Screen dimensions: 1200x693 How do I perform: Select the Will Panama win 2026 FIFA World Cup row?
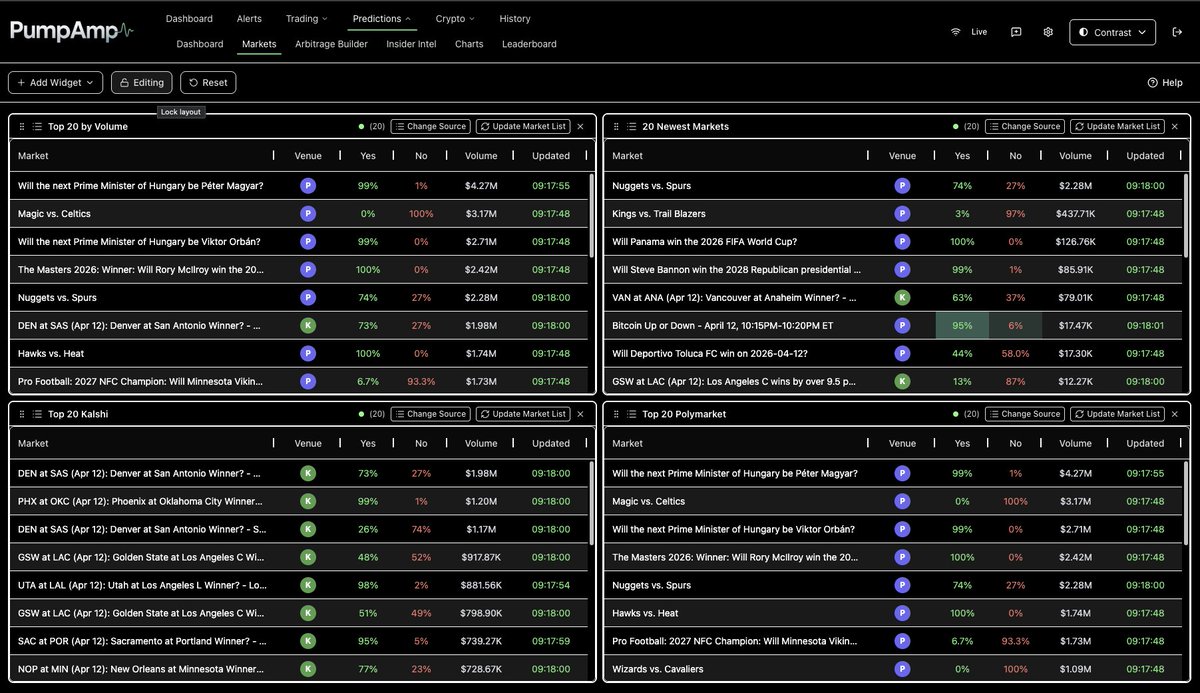(x=893, y=241)
